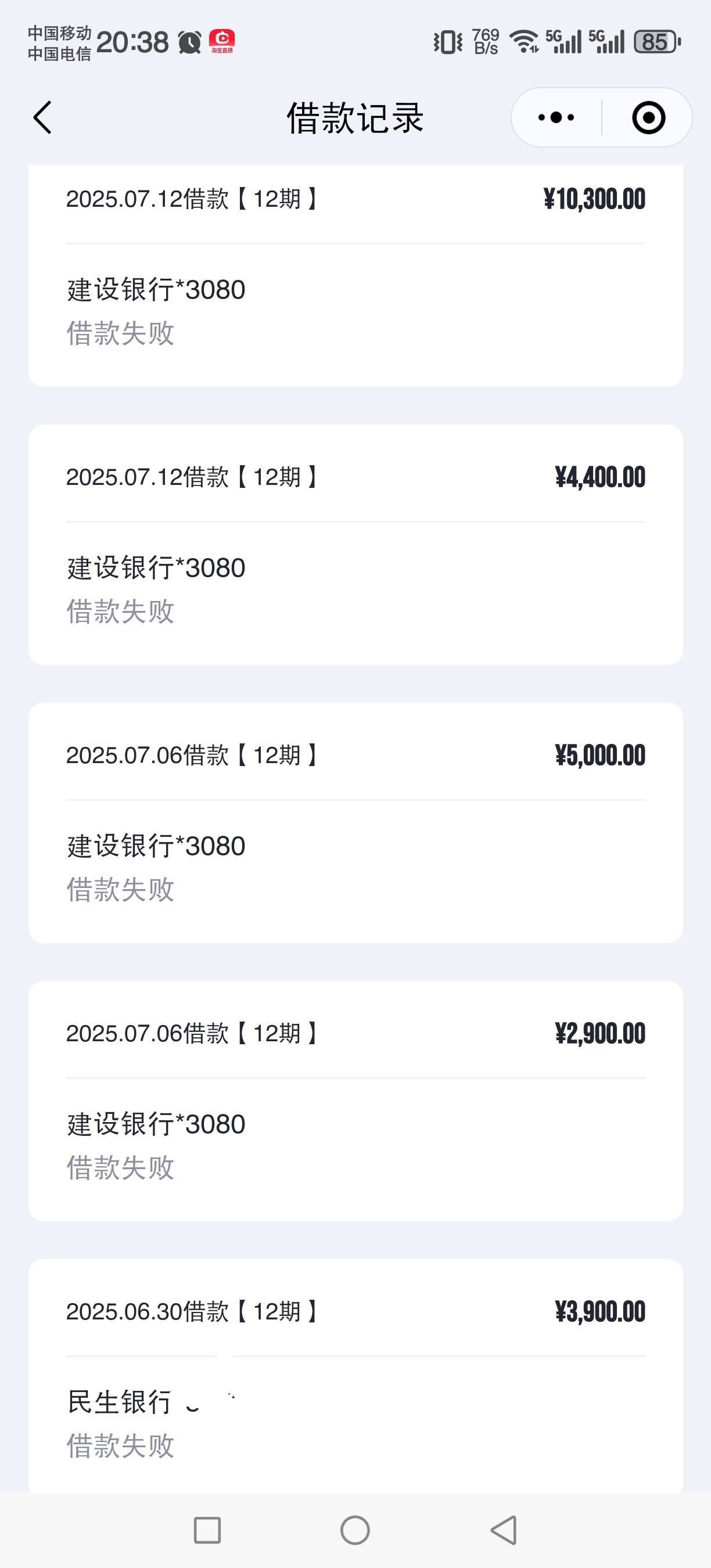
Task: Tap the vibrate mode status icon
Action: 448,42
